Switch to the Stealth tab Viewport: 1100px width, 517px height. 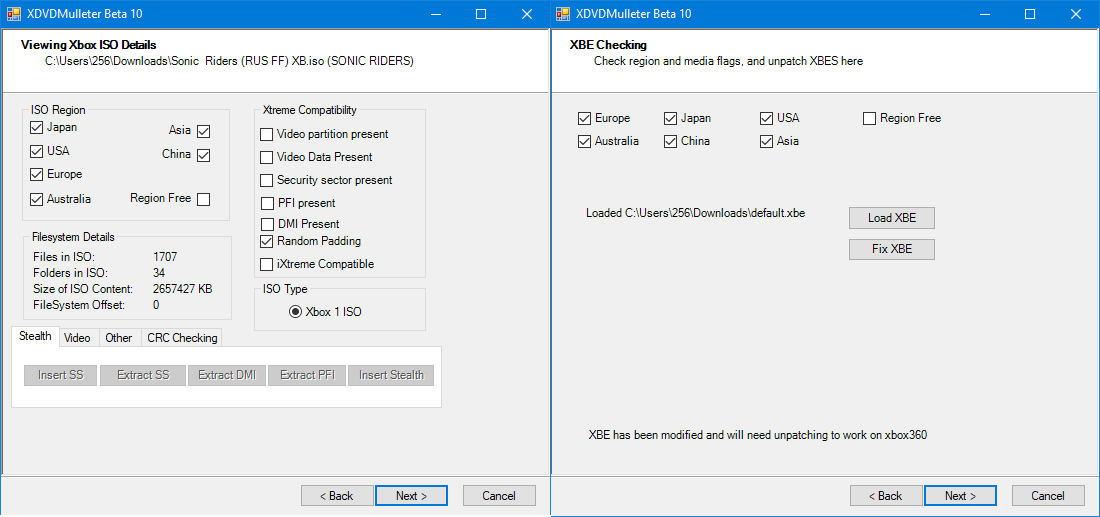click(35, 336)
